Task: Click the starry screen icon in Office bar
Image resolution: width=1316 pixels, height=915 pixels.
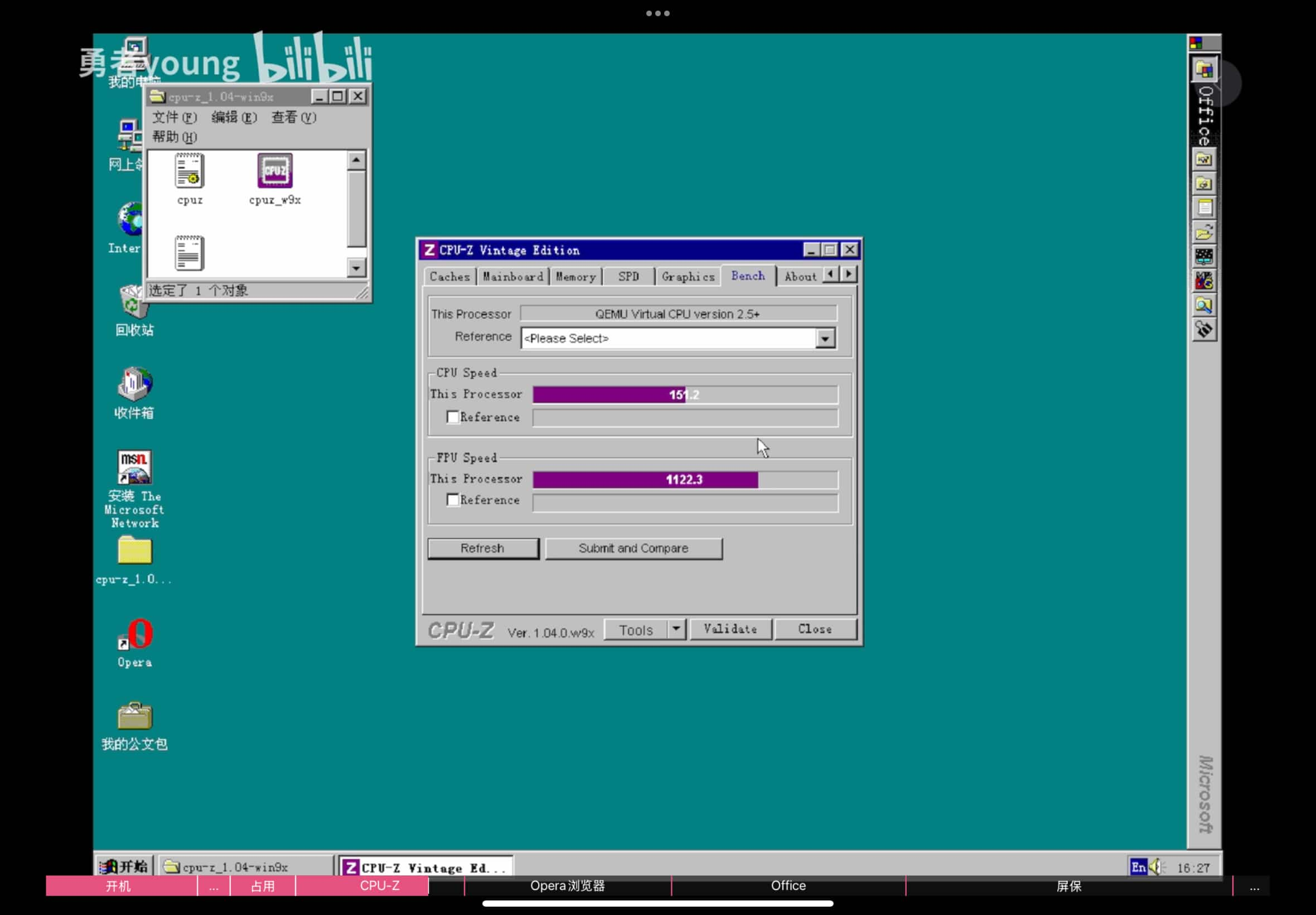Action: (x=1204, y=256)
